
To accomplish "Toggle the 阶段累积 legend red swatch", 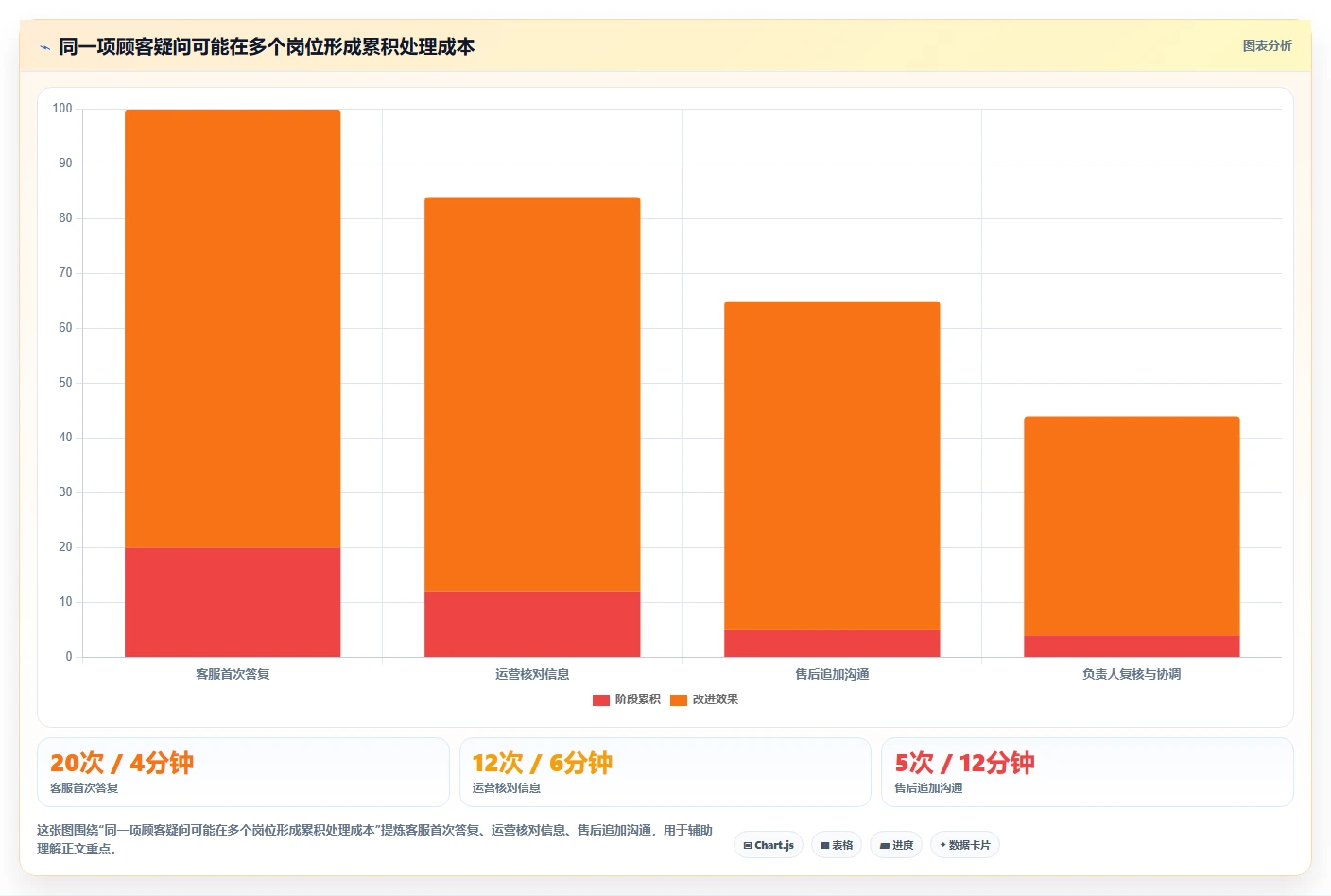I will click(x=600, y=700).
